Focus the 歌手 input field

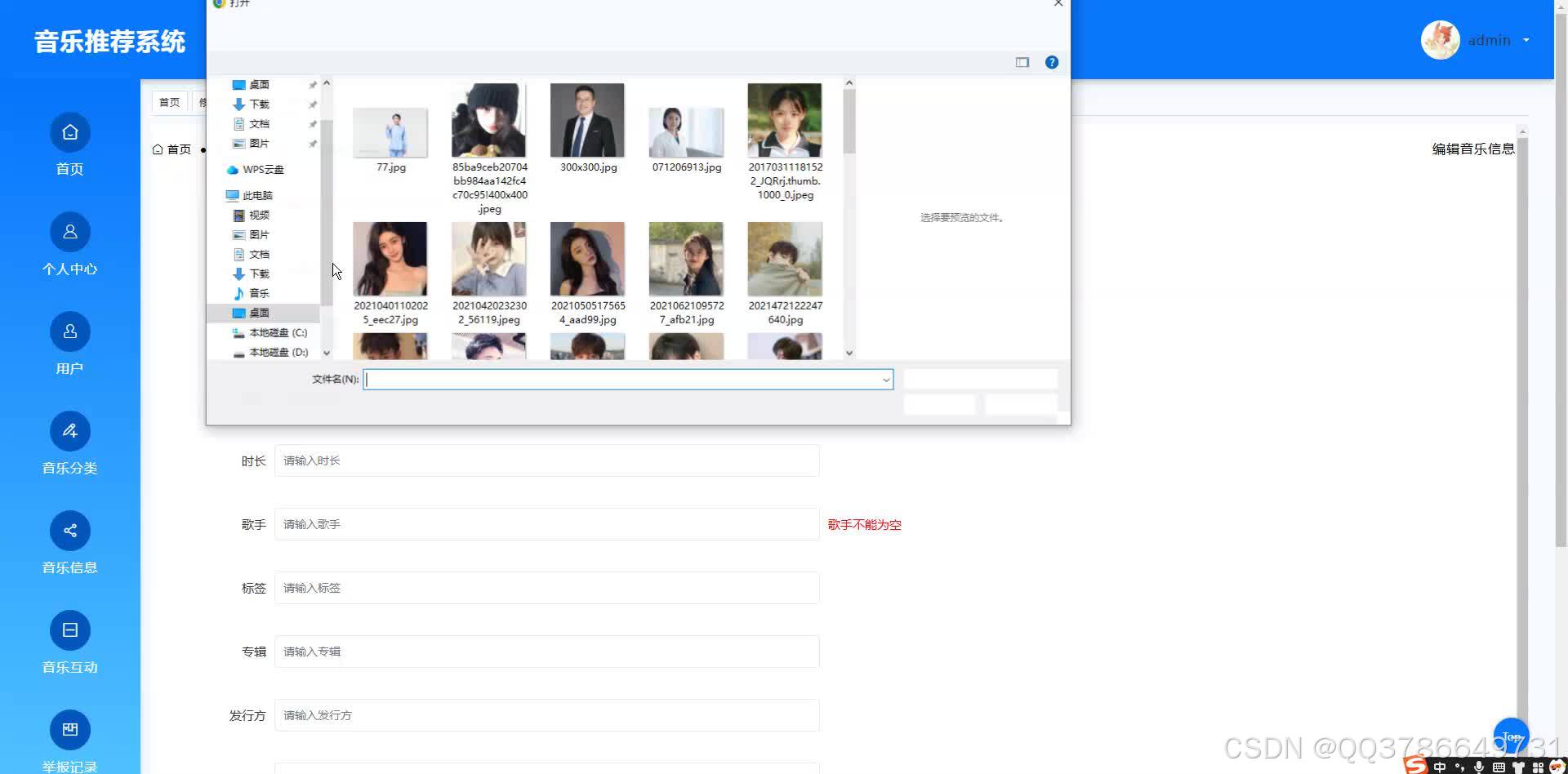(x=546, y=524)
